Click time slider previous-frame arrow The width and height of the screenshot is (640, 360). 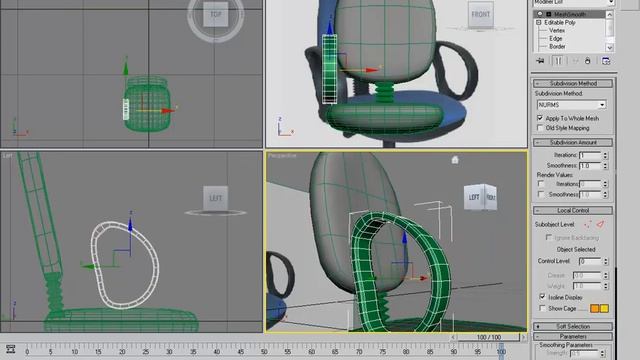click(x=453, y=337)
